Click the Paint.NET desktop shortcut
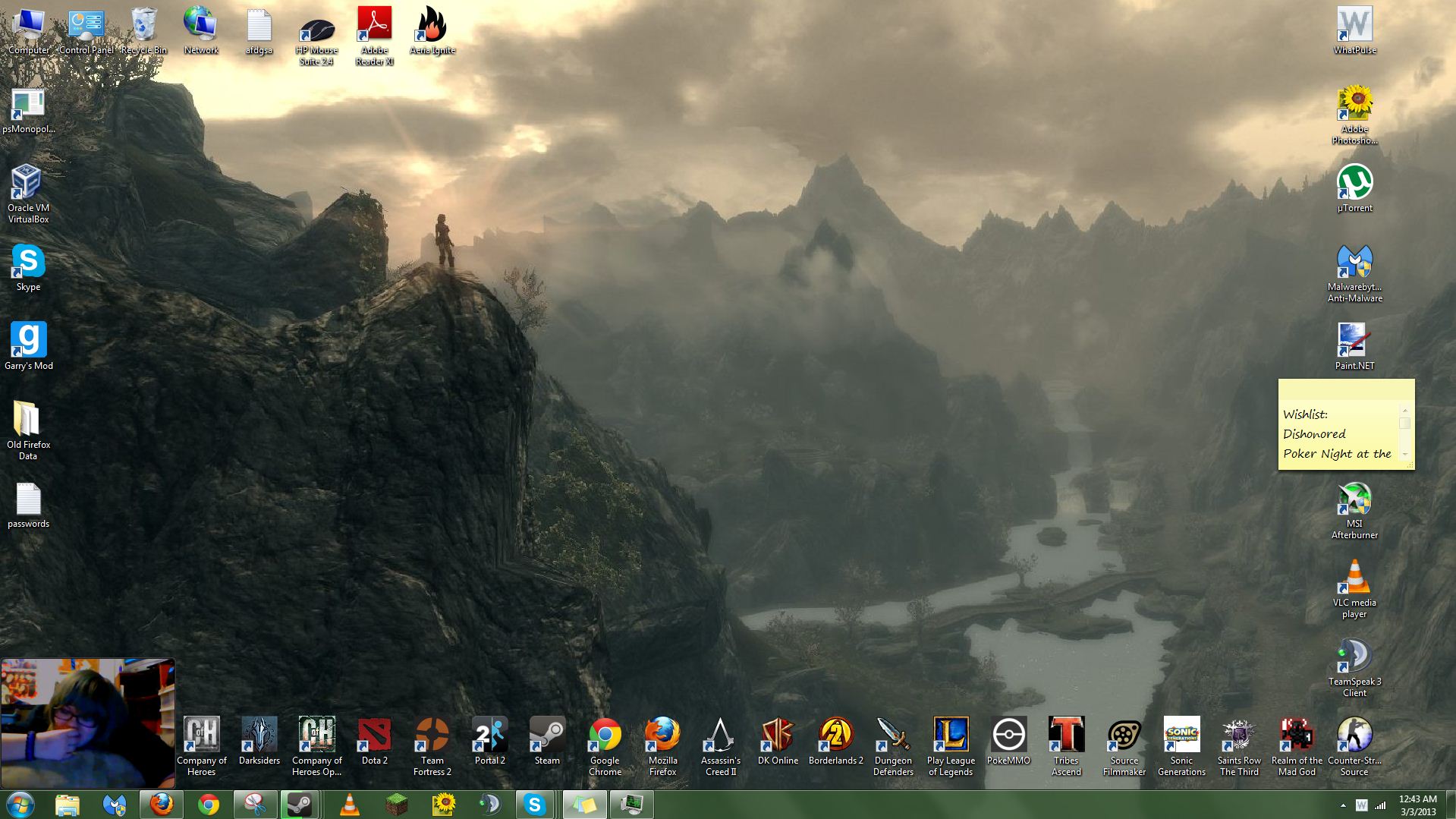1456x819 pixels. coord(1354,341)
